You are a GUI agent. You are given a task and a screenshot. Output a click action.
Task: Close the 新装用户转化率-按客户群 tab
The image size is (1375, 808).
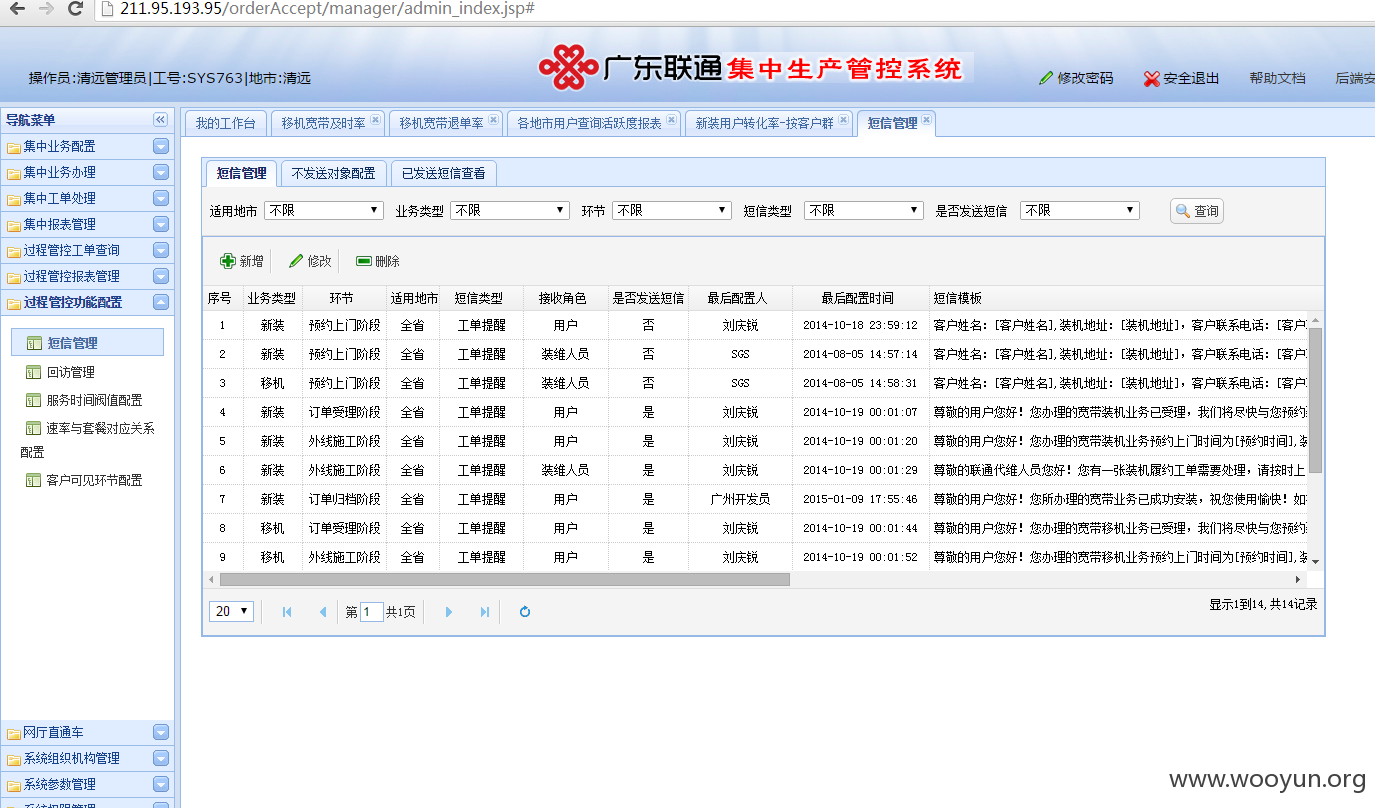[x=843, y=120]
